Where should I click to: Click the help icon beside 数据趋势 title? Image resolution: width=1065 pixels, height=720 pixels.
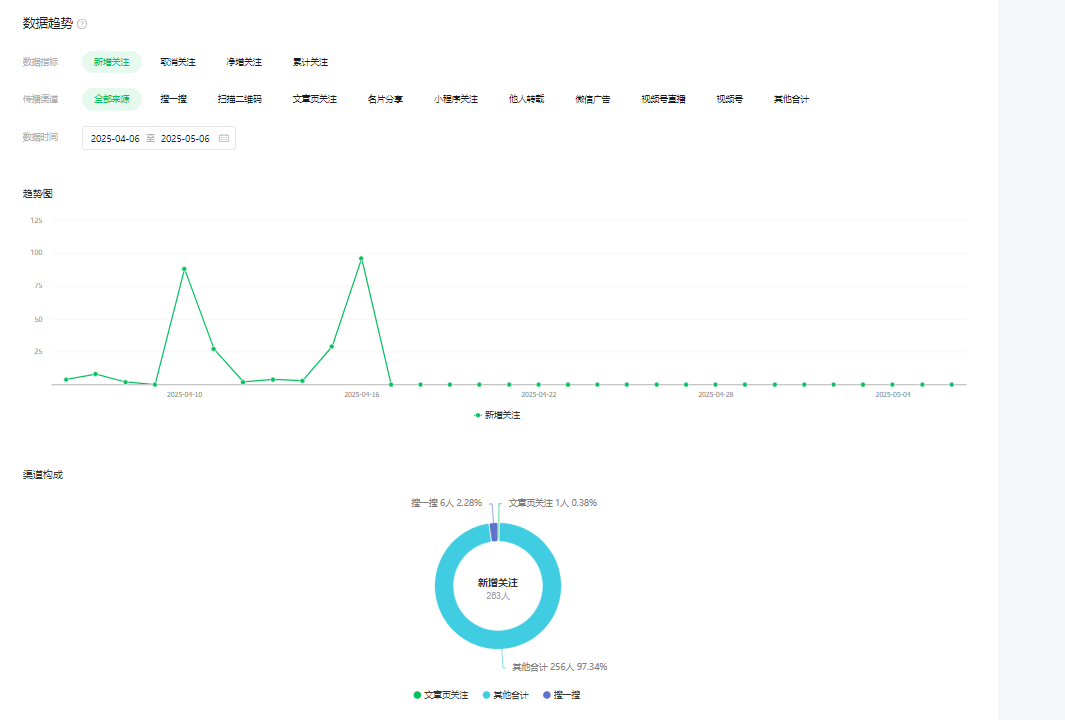click(x=82, y=24)
